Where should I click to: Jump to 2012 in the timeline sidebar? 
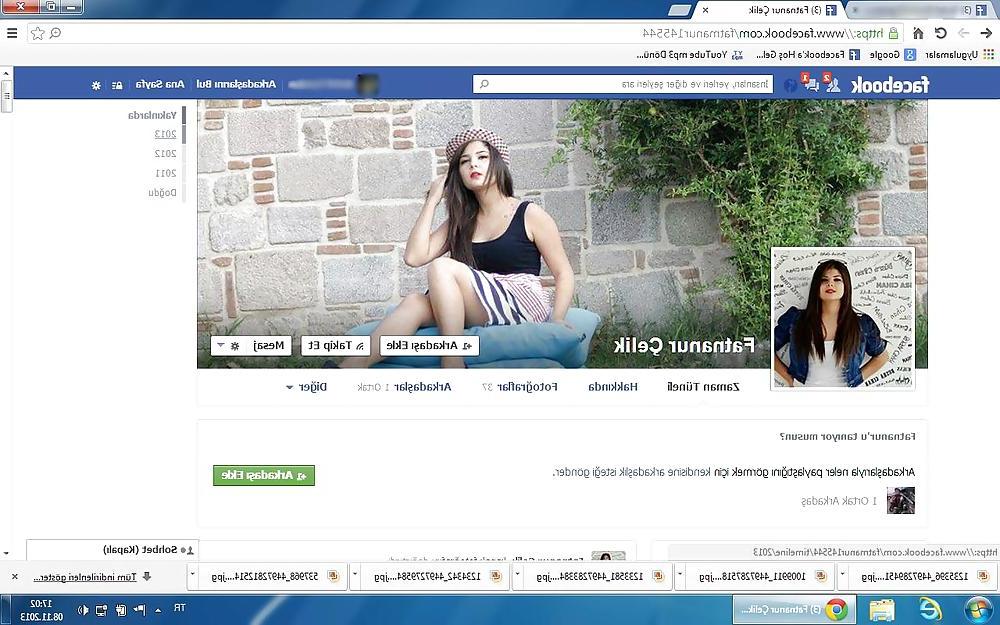(165, 154)
